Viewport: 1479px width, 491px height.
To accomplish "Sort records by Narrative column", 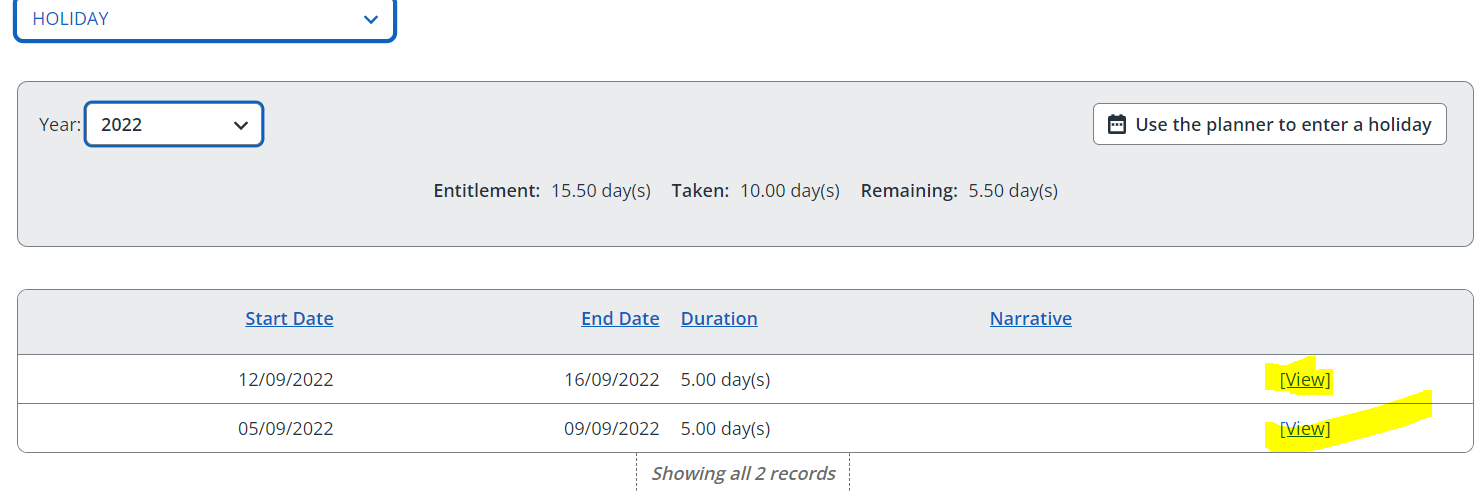I will (x=1030, y=318).
